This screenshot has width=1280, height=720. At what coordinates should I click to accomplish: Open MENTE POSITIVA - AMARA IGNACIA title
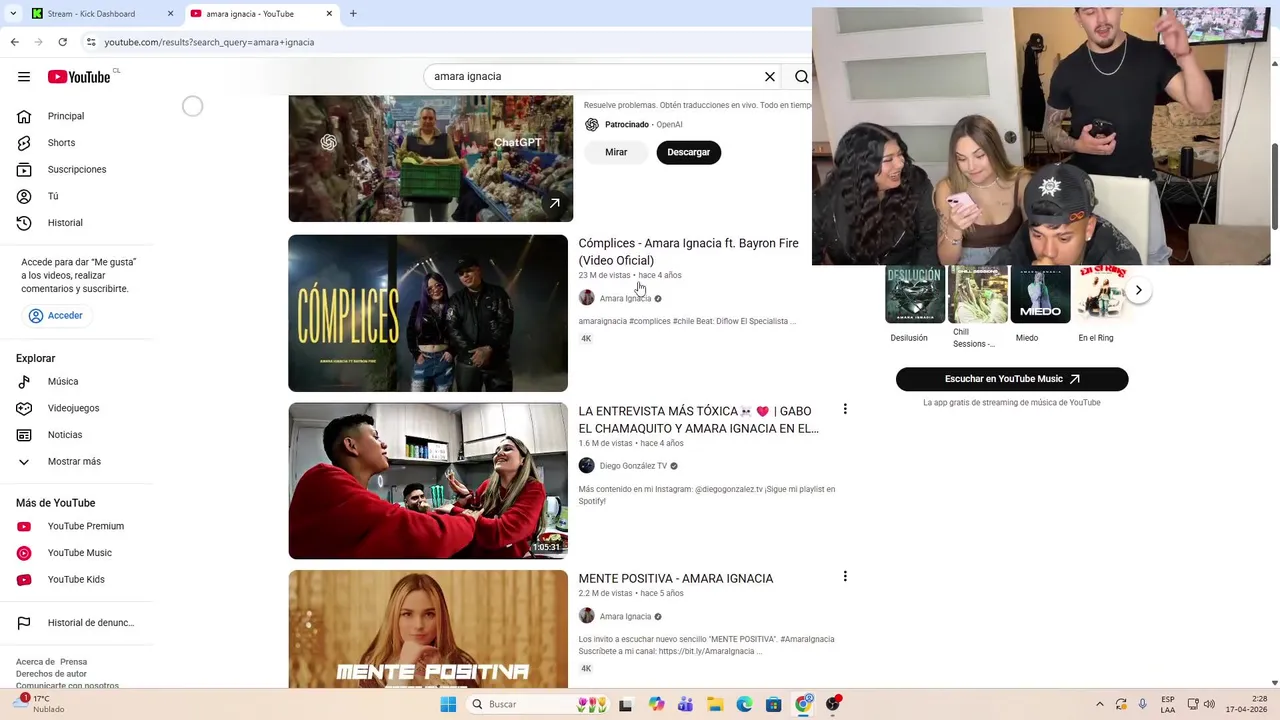(676, 579)
